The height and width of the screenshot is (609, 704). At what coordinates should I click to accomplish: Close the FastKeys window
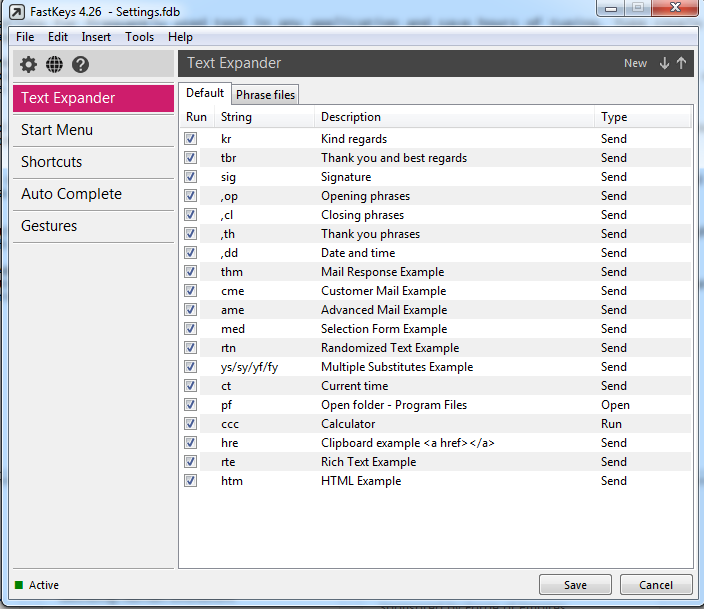coord(675,7)
